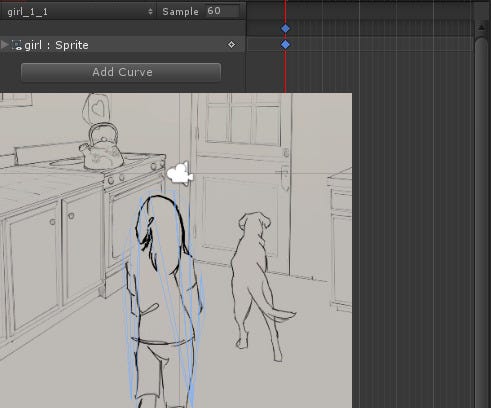
Task: Click the kettle on the stove in scene
Action: (x=101, y=148)
